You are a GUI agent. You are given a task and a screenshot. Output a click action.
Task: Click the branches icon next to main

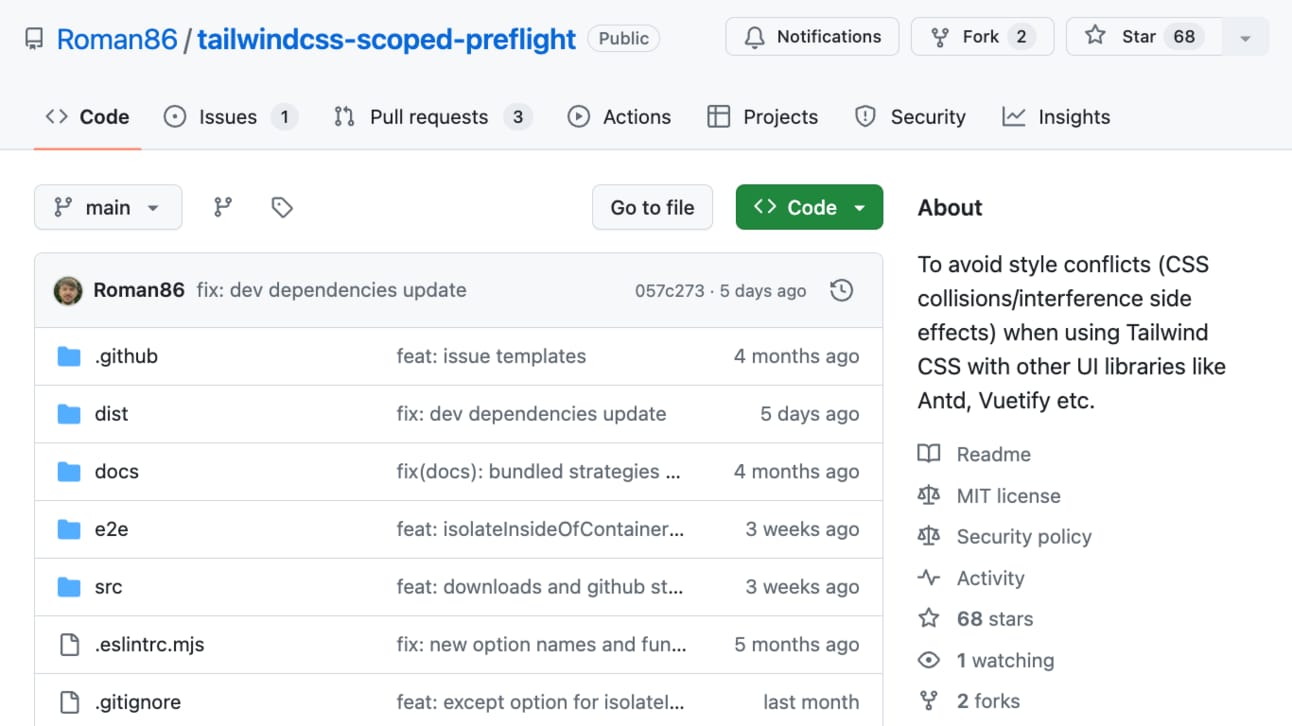click(223, 207)
